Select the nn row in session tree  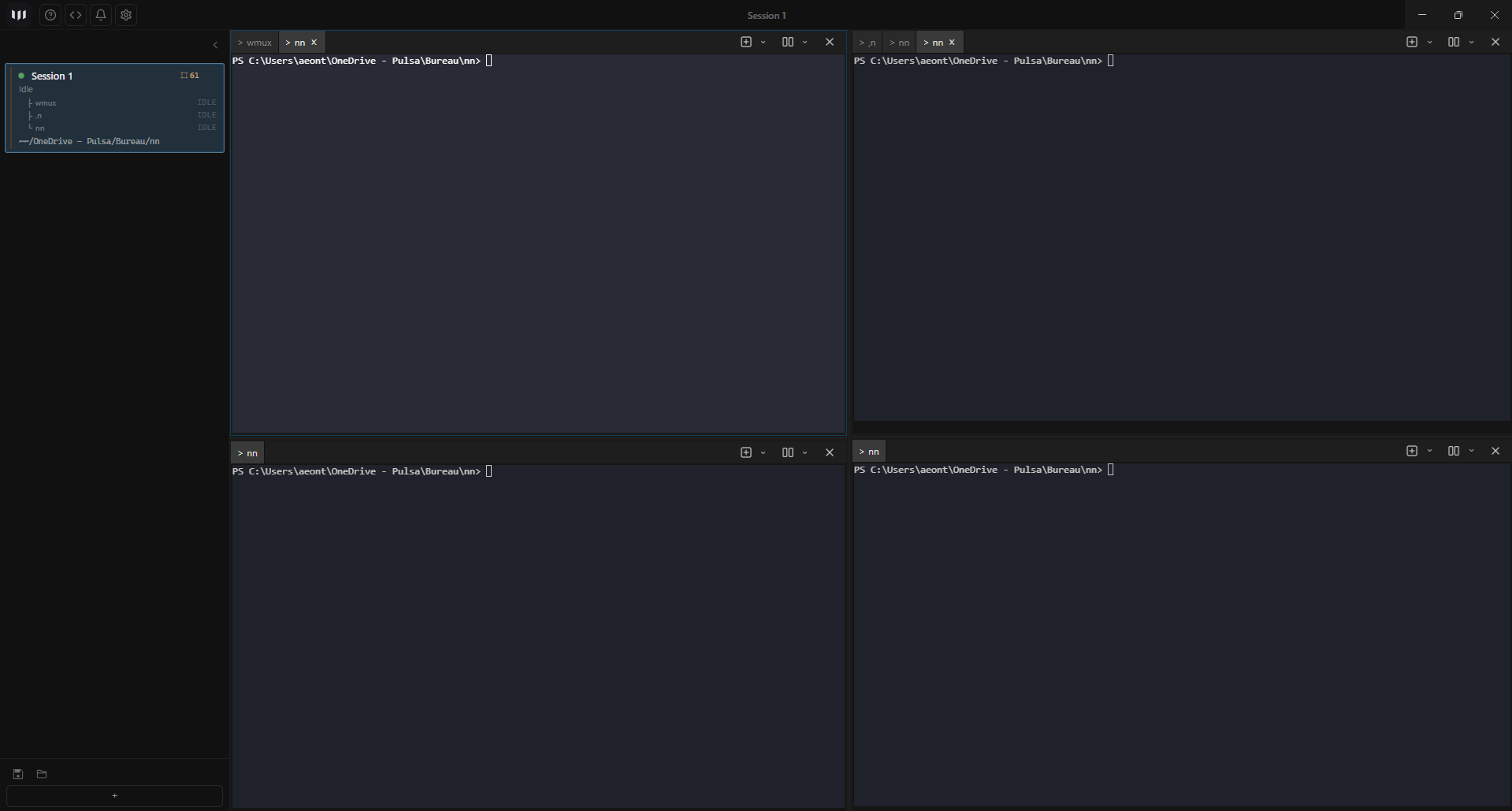point(122,128)
